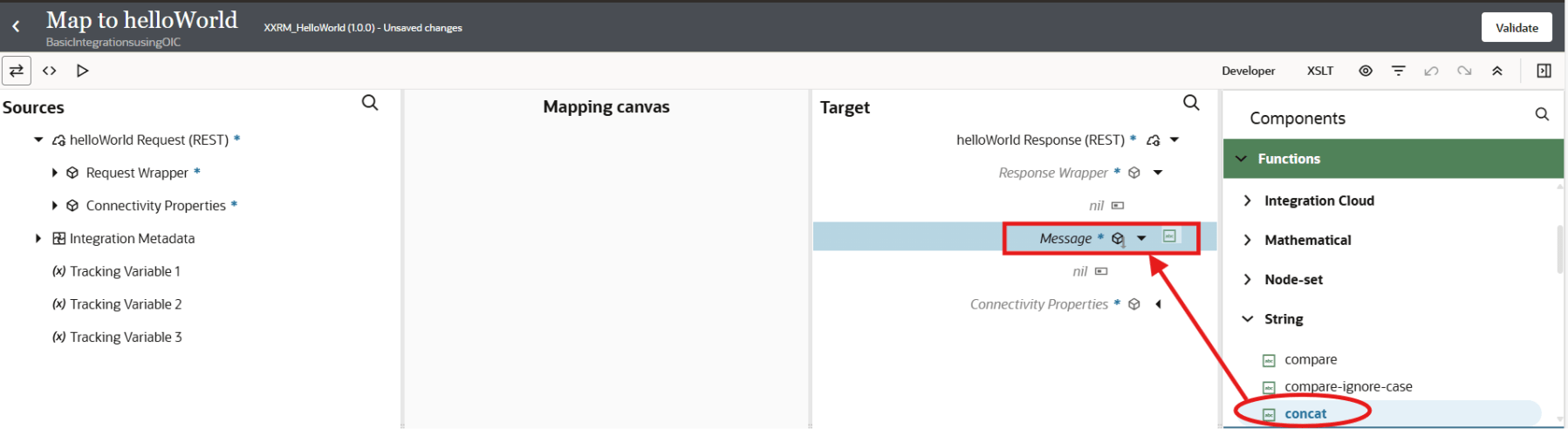The image size is (1568, 429).
Task: Switch to XSLT view
Action: click(1319, 71)
